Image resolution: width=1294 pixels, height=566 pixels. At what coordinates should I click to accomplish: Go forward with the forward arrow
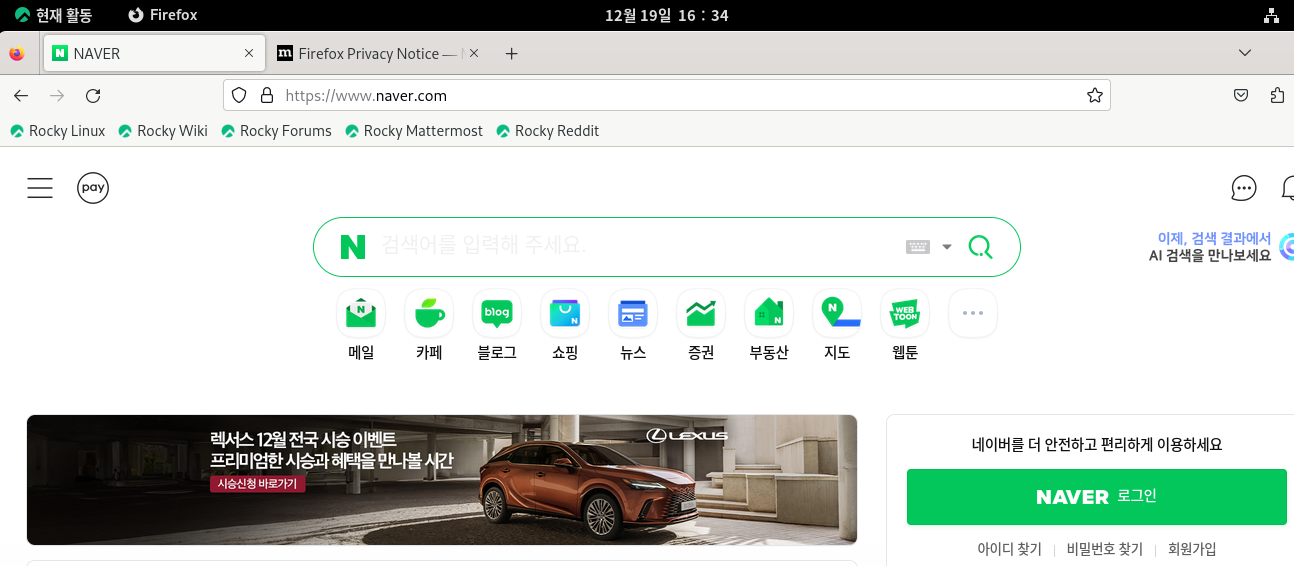(x=57, y=96)
